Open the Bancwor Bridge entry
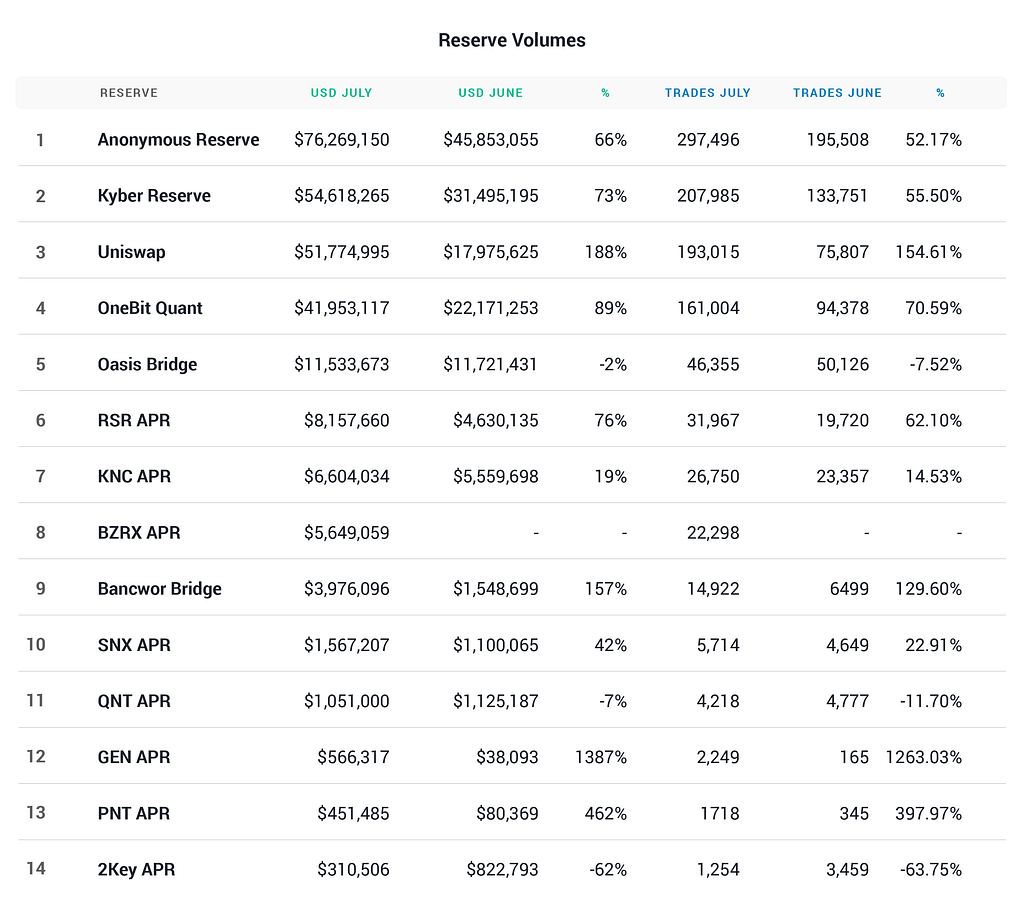Viewport: 1024px width, 910px height. 159,588
